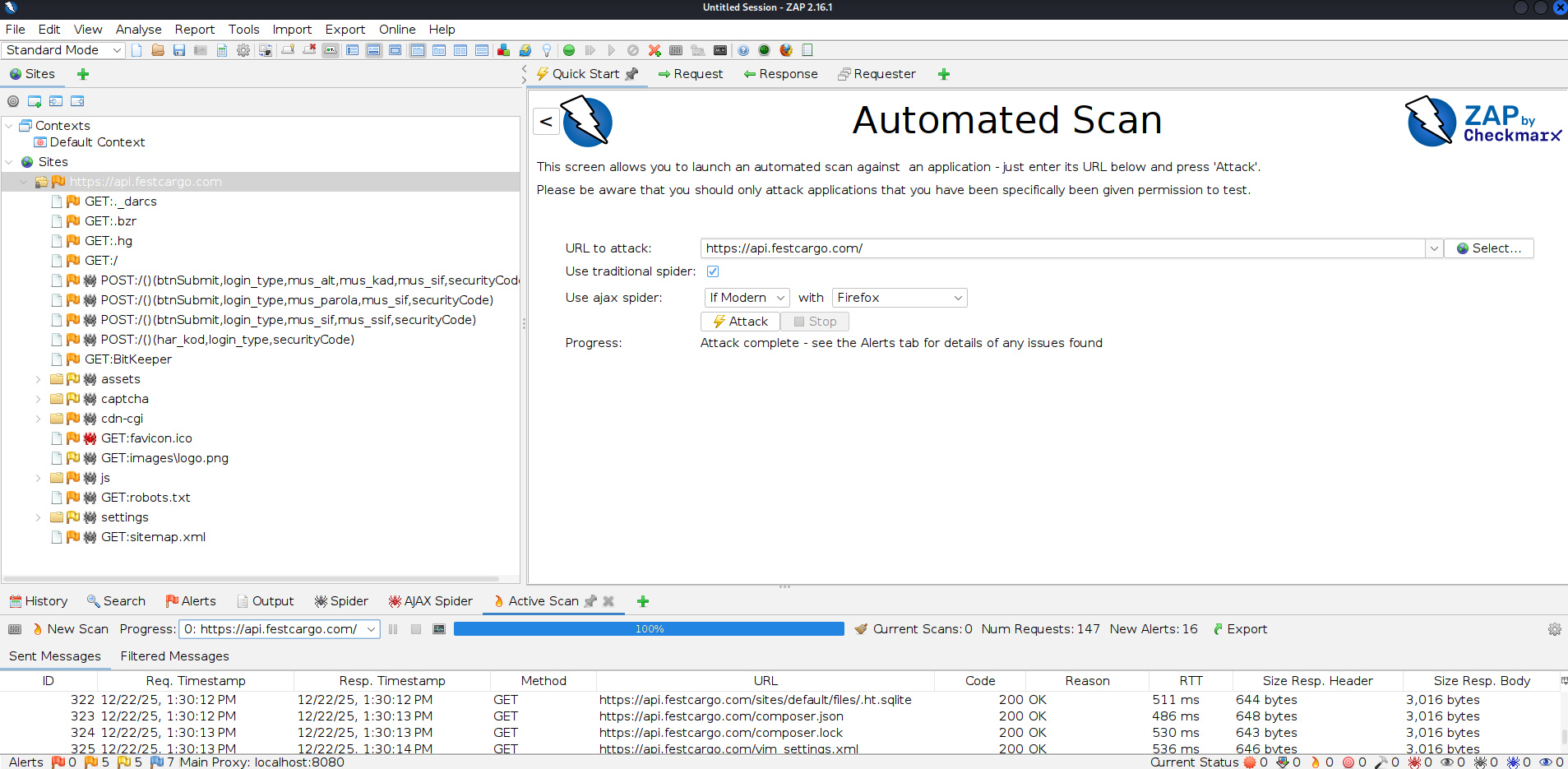Expand the cdn-cgi folder in Sites tree
The height and width of the screenshot is (769, 1568).
click(x=38, y=419)
